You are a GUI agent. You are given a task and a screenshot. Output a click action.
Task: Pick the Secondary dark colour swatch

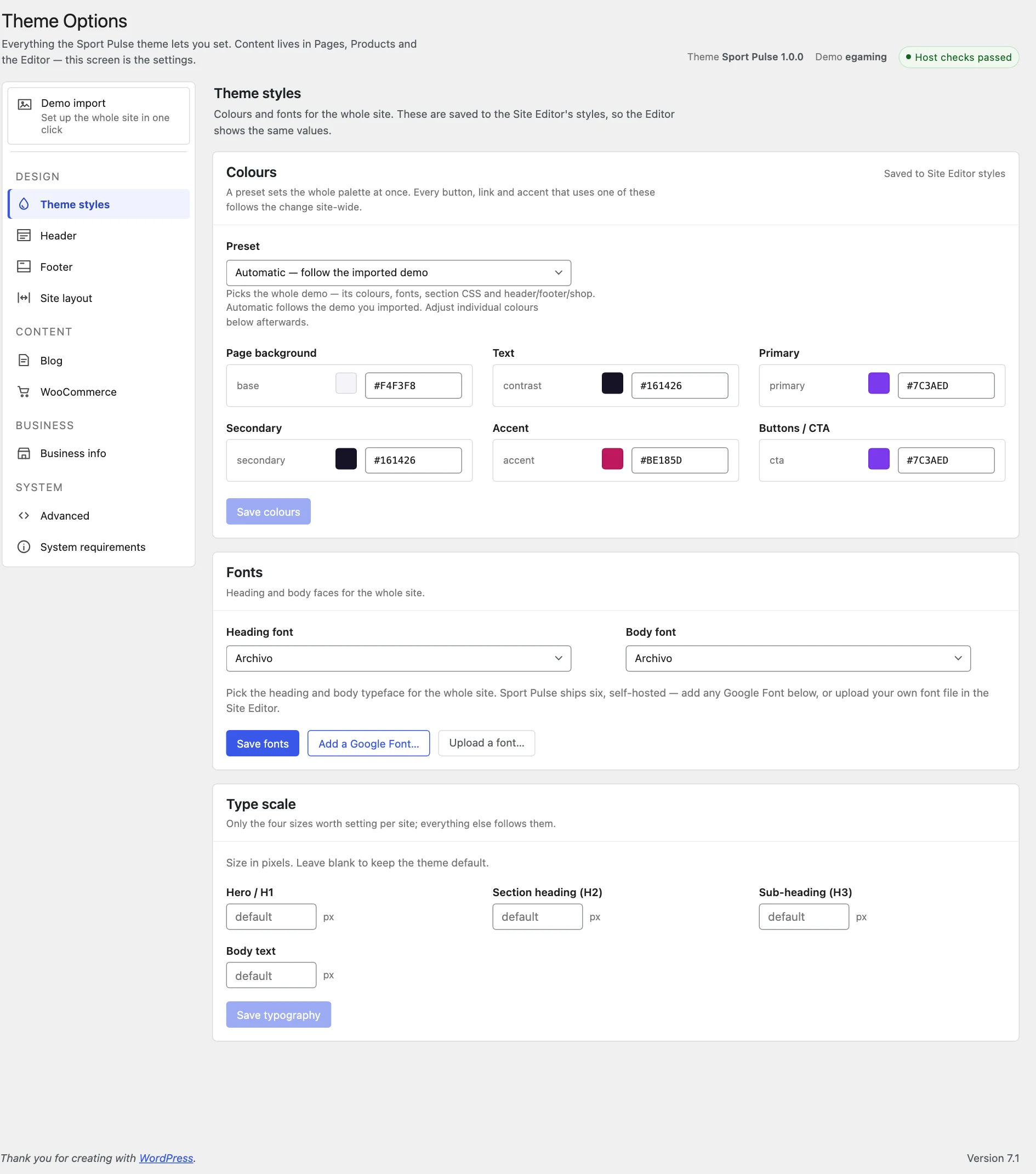346,459
